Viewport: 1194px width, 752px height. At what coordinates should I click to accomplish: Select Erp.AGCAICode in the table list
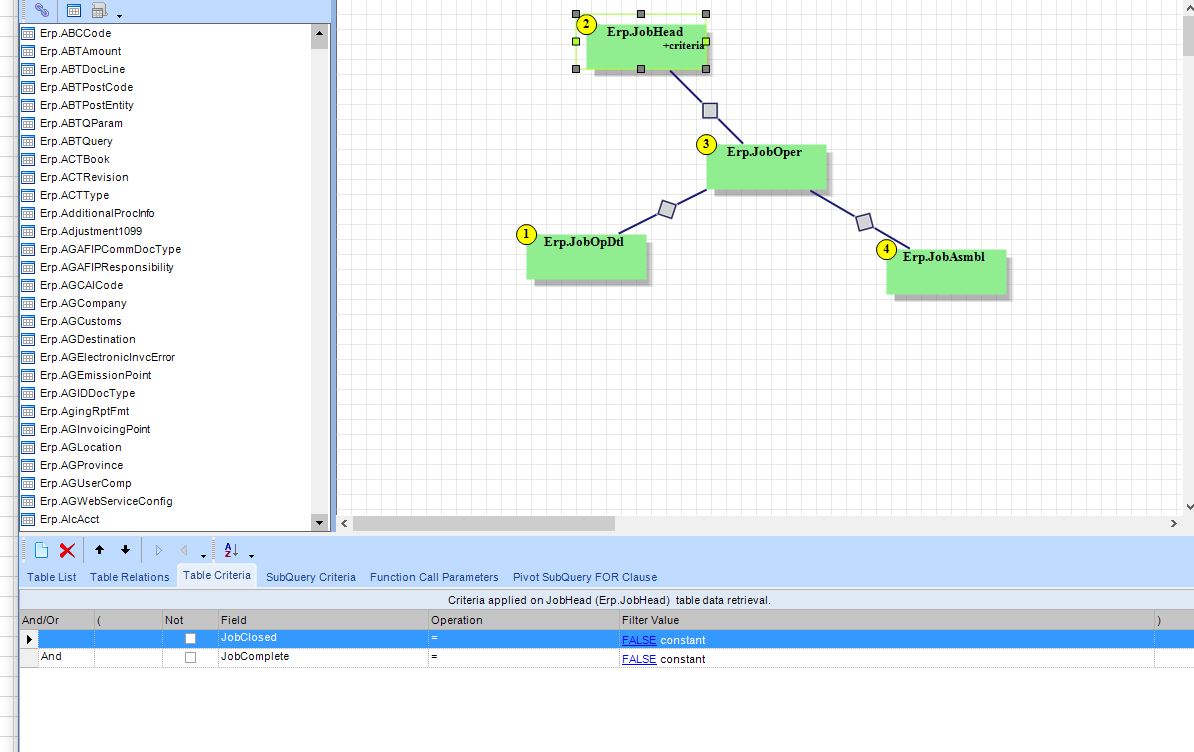pyautogui.click(x=81, y=285)
